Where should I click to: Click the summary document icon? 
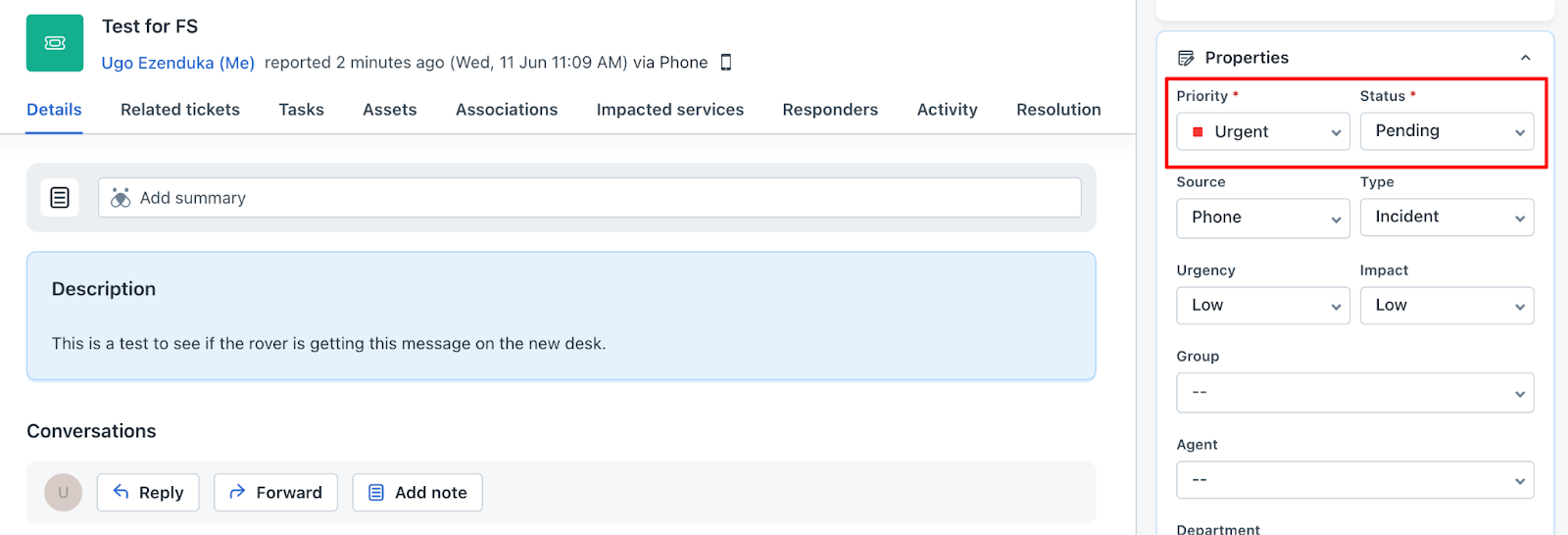[x=60, y=198]
